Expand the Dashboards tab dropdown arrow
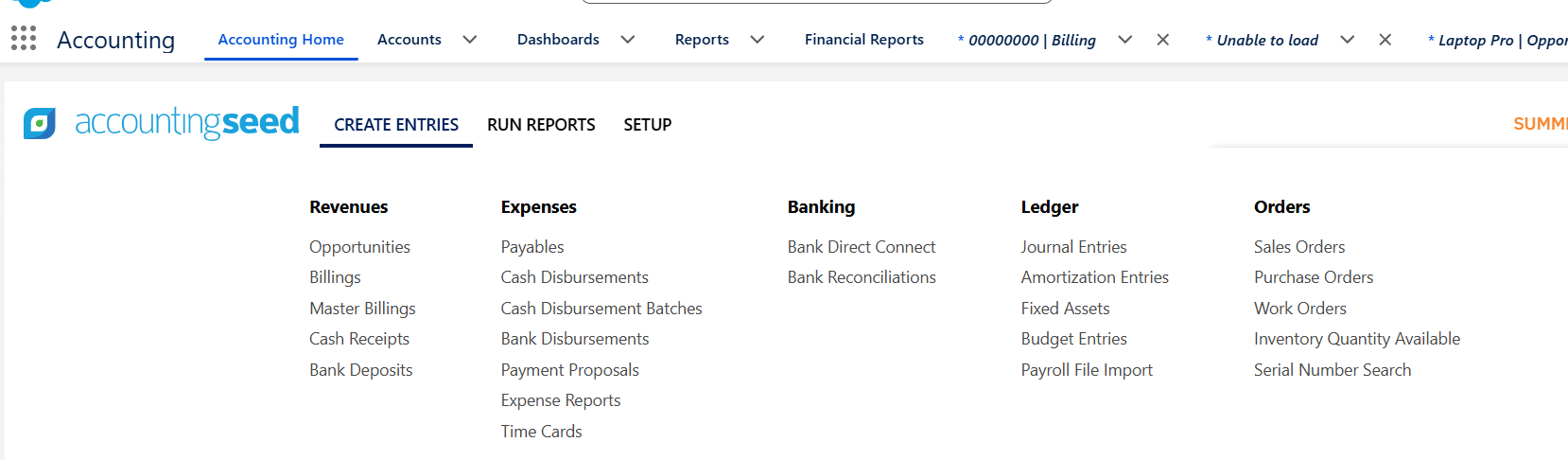This screenshot has width=1568, height=460. coord(627,40)
